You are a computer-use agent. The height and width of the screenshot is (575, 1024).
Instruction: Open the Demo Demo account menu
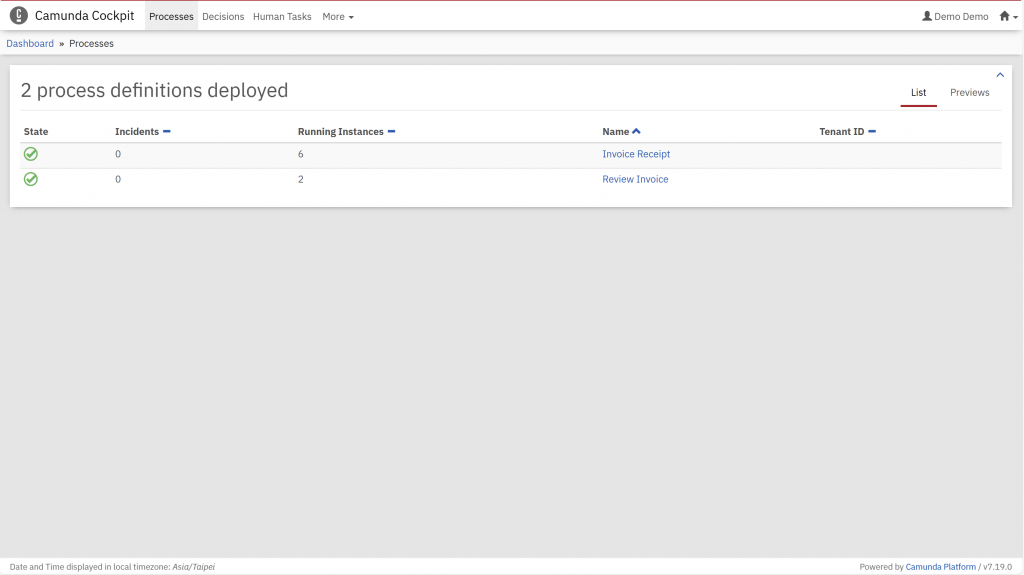(955, 16)
